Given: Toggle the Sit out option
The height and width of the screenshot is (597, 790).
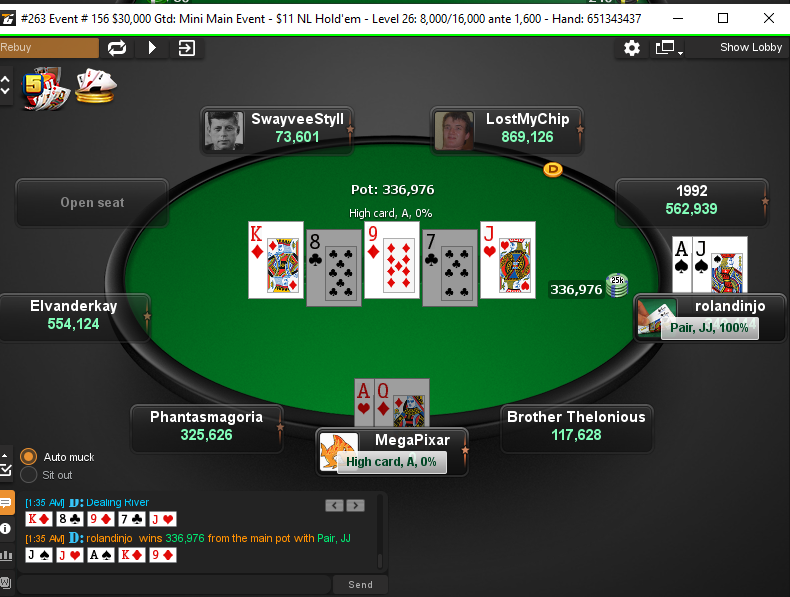Looking at the screenshot, I should [x=28, y=475].
